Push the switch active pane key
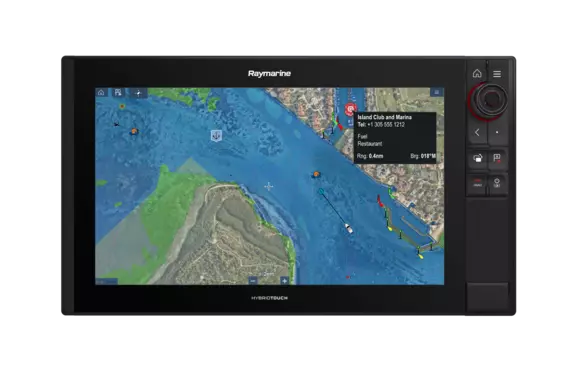Screen dimensions: 576x386 click(478, 158)
